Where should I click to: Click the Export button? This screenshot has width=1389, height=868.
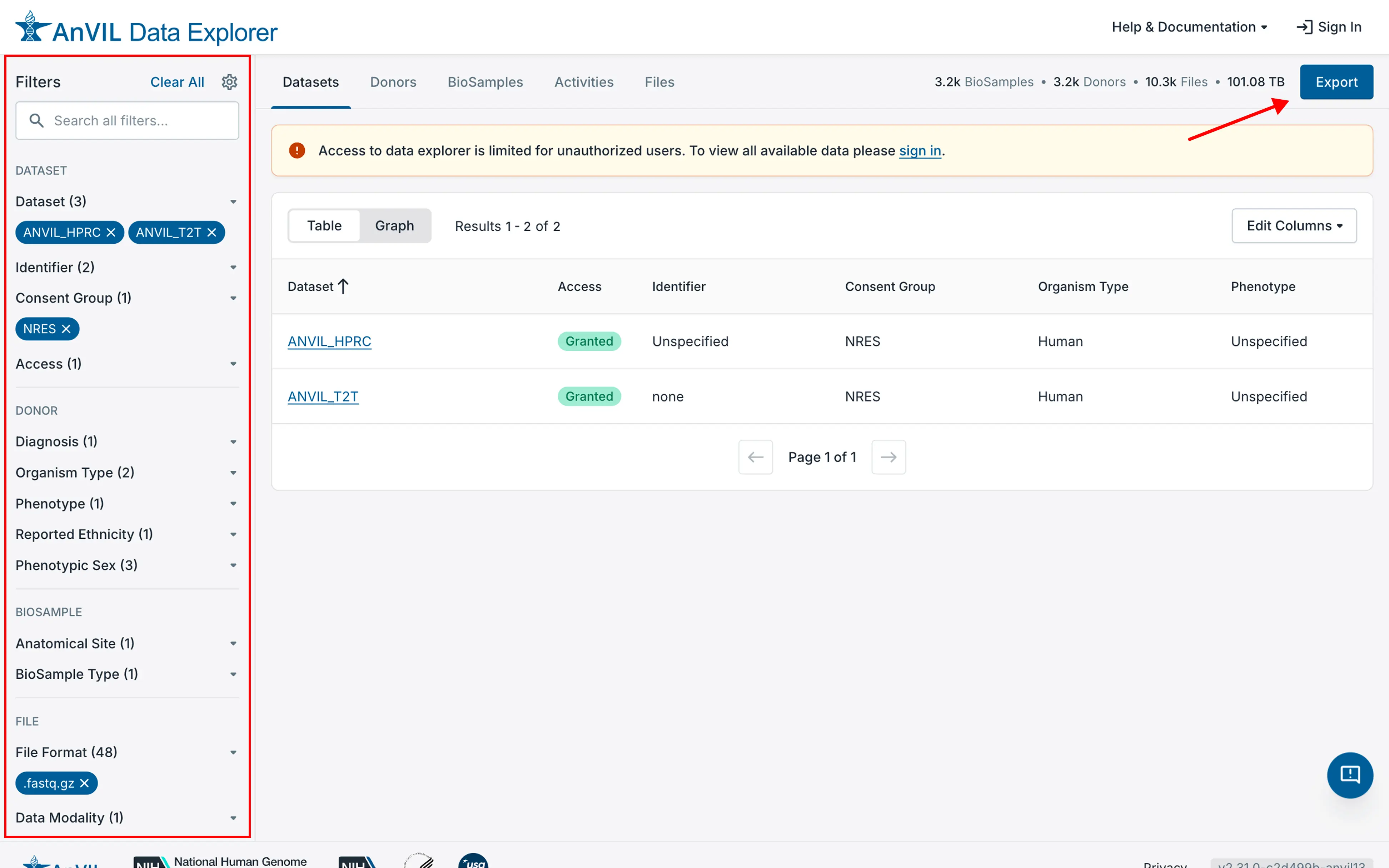(1337, 81)
